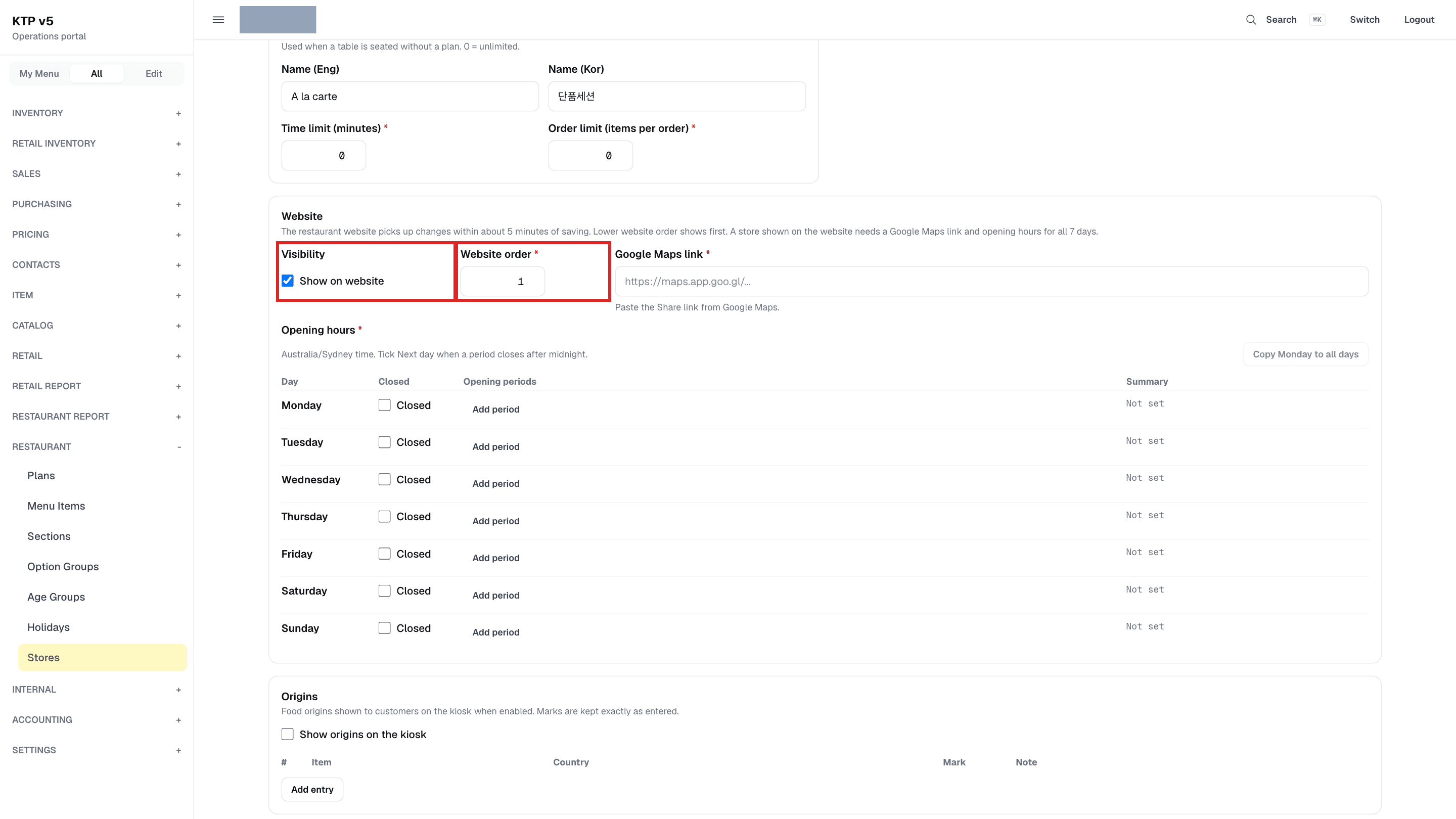
Task: Expand the INVENTORY menu section
Action: tap(97, 113)
